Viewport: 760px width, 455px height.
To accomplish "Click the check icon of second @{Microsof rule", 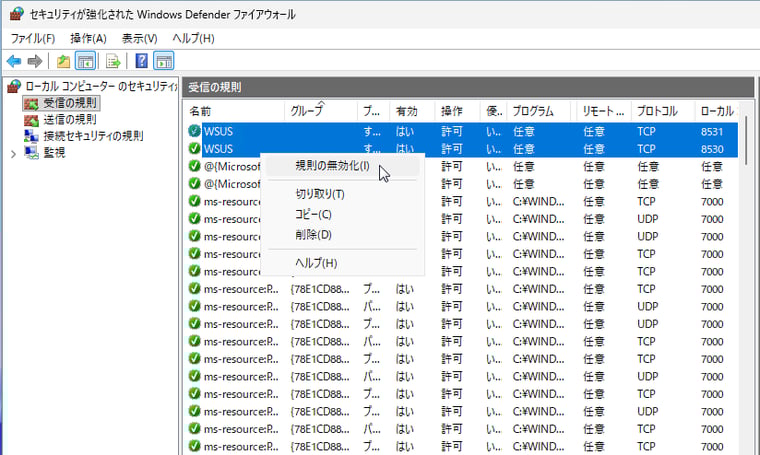I will pyautogui.click(x=194, y=184).
